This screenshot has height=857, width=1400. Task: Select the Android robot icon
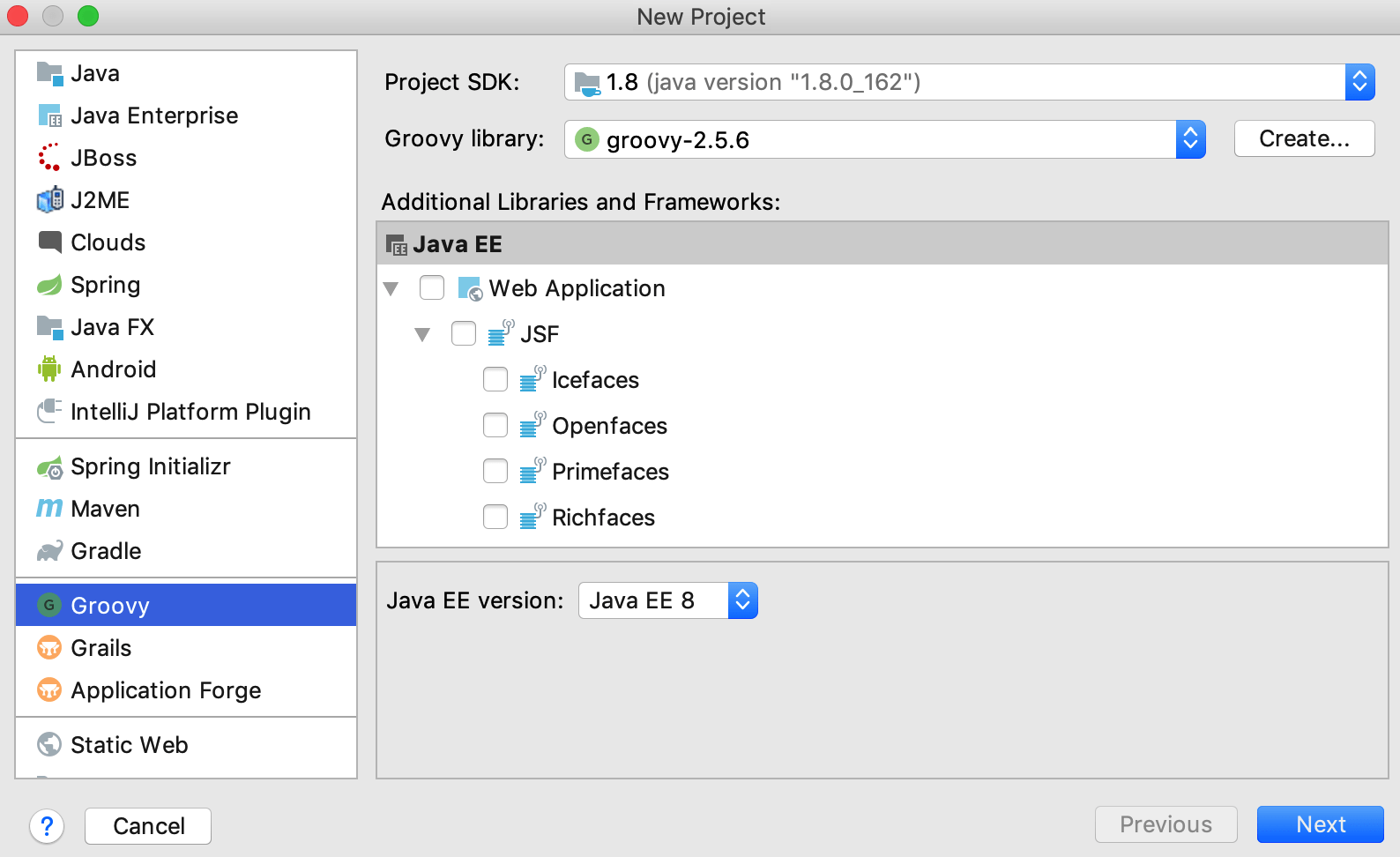pos(49,369)
